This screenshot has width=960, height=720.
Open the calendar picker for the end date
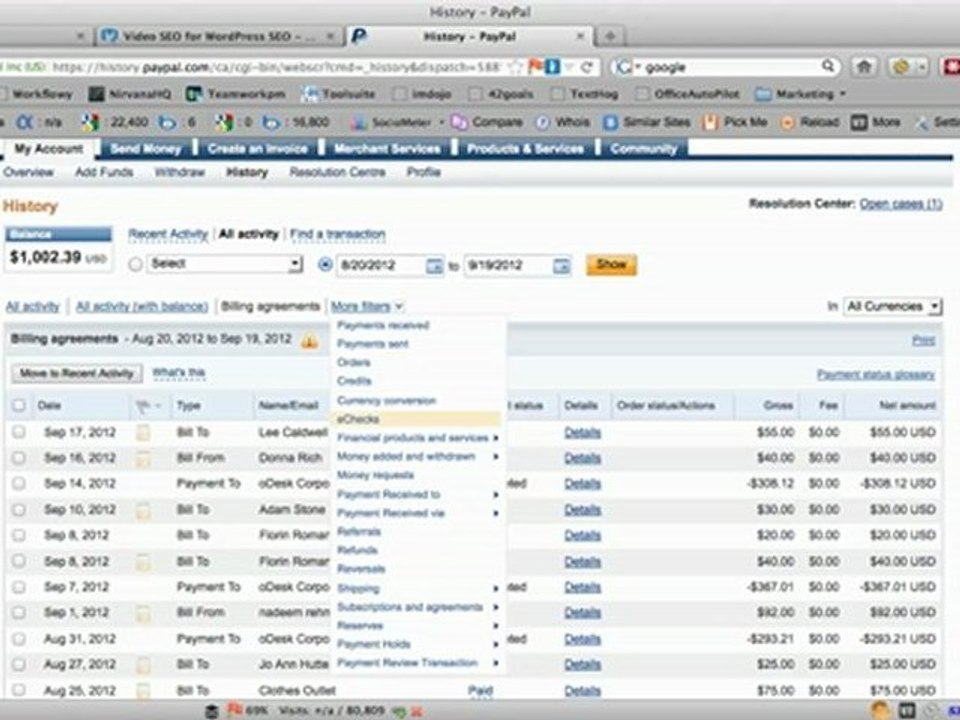pyautogui.click(x=561, y=265)
